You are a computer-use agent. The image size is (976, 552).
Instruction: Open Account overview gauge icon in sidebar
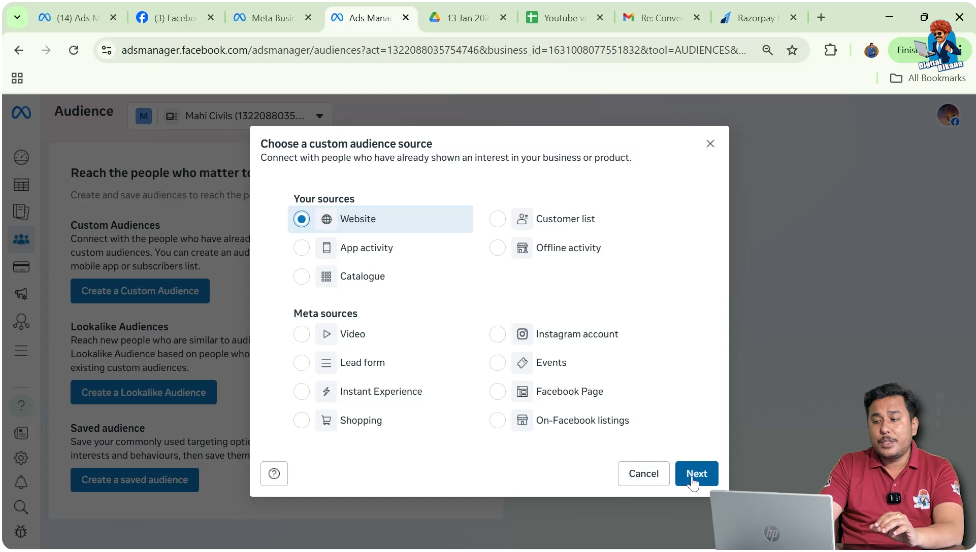[21, 157]
